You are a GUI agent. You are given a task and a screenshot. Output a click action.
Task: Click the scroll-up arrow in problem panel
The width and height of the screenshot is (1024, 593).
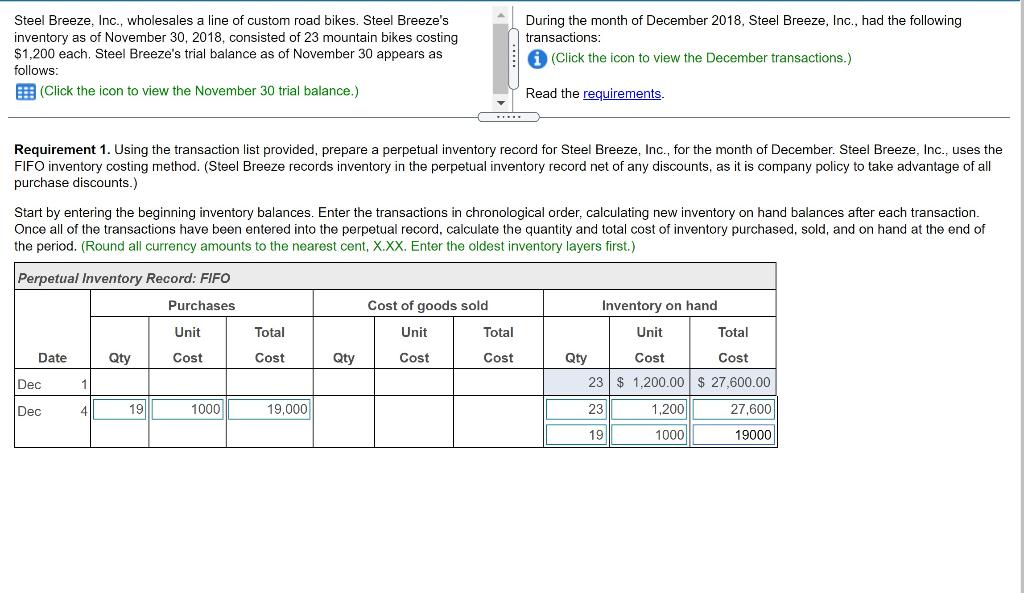501,14
